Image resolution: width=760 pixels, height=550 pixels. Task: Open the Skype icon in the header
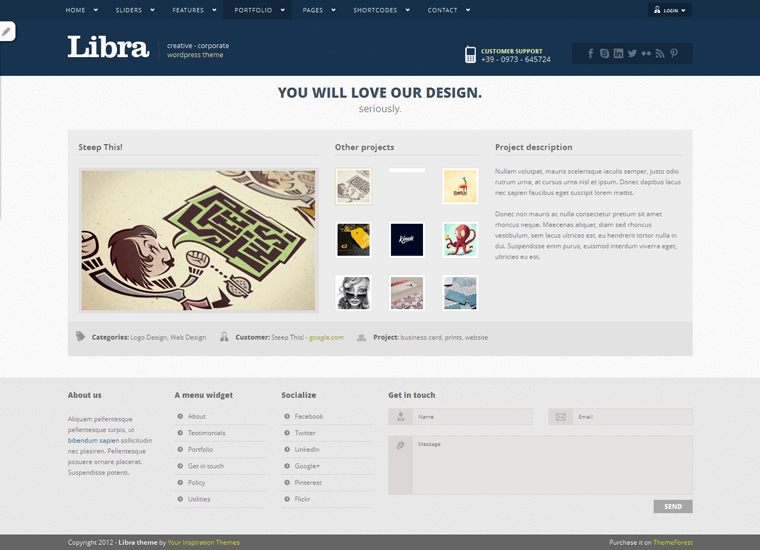pos(605,54)
